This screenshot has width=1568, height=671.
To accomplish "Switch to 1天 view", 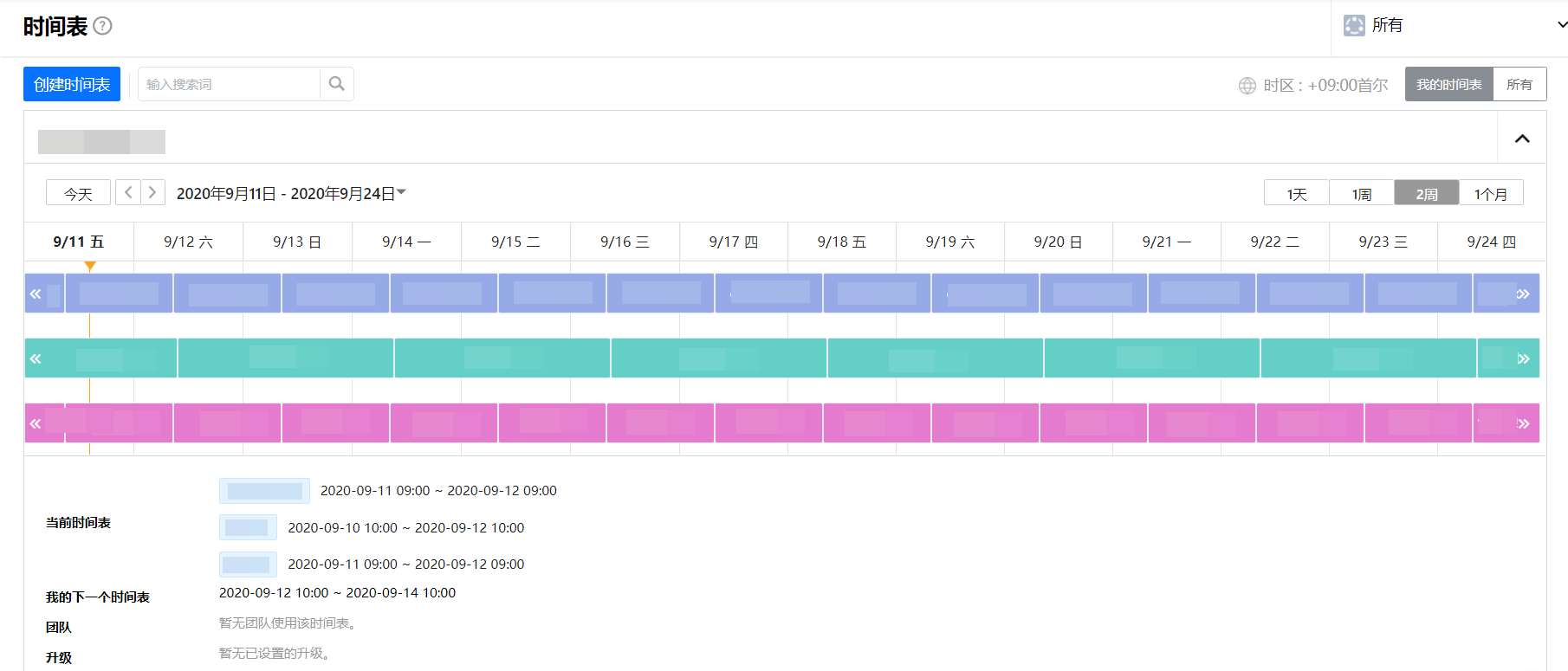I will pos(1296,193).
